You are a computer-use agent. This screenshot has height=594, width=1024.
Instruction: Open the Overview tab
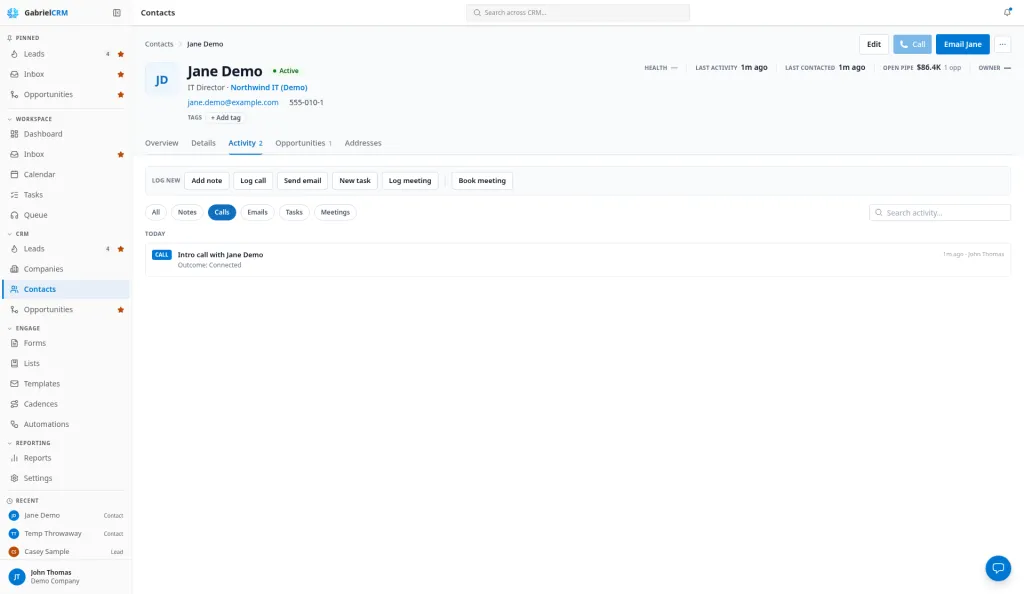[x=161, y=143]
